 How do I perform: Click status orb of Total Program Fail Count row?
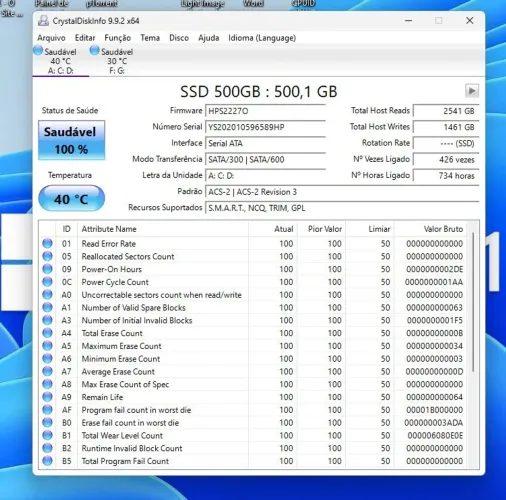point(47,461)
